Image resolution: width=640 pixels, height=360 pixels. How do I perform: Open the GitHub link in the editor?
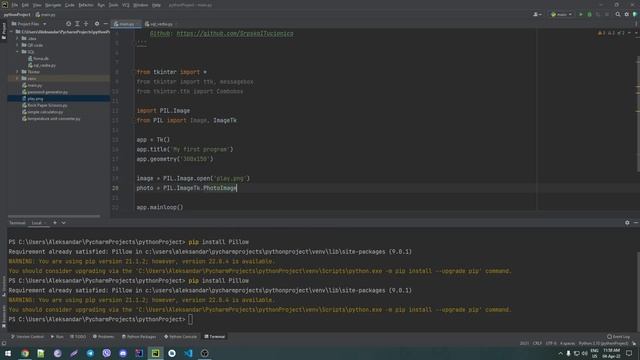pos(235,33)
